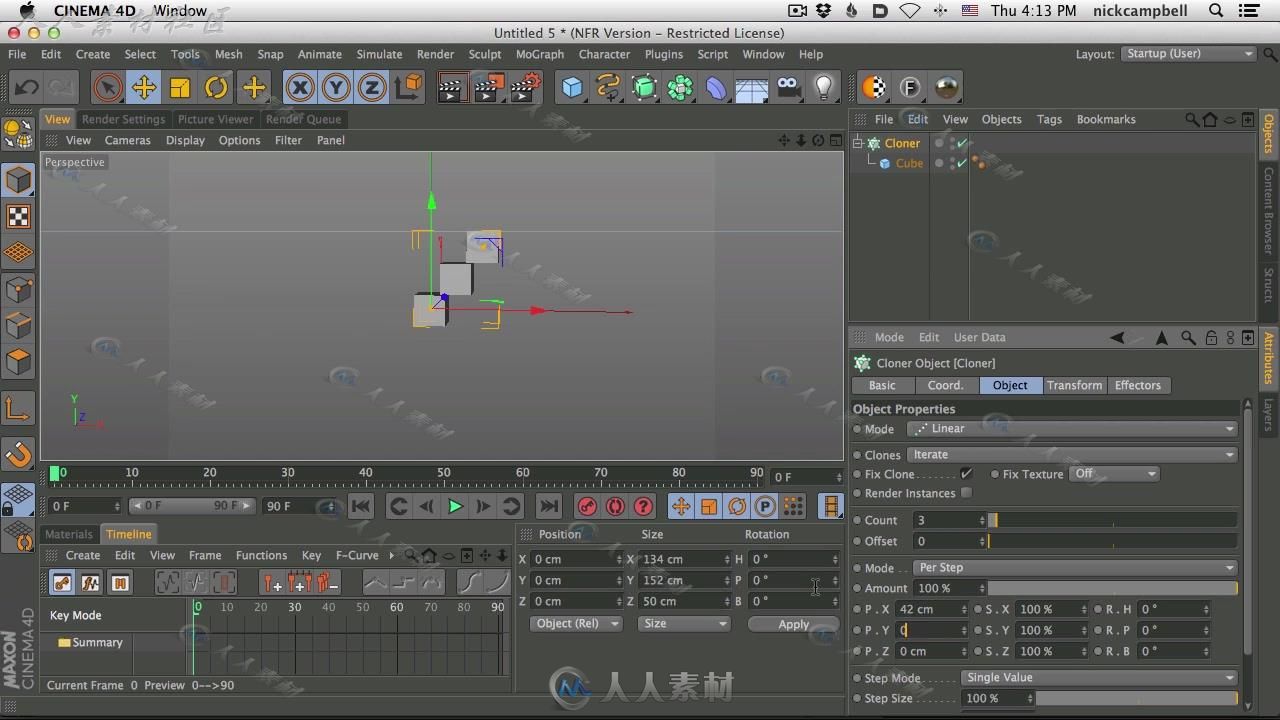Toggle Cube enabled green checkmark

(x=962, y=163)
